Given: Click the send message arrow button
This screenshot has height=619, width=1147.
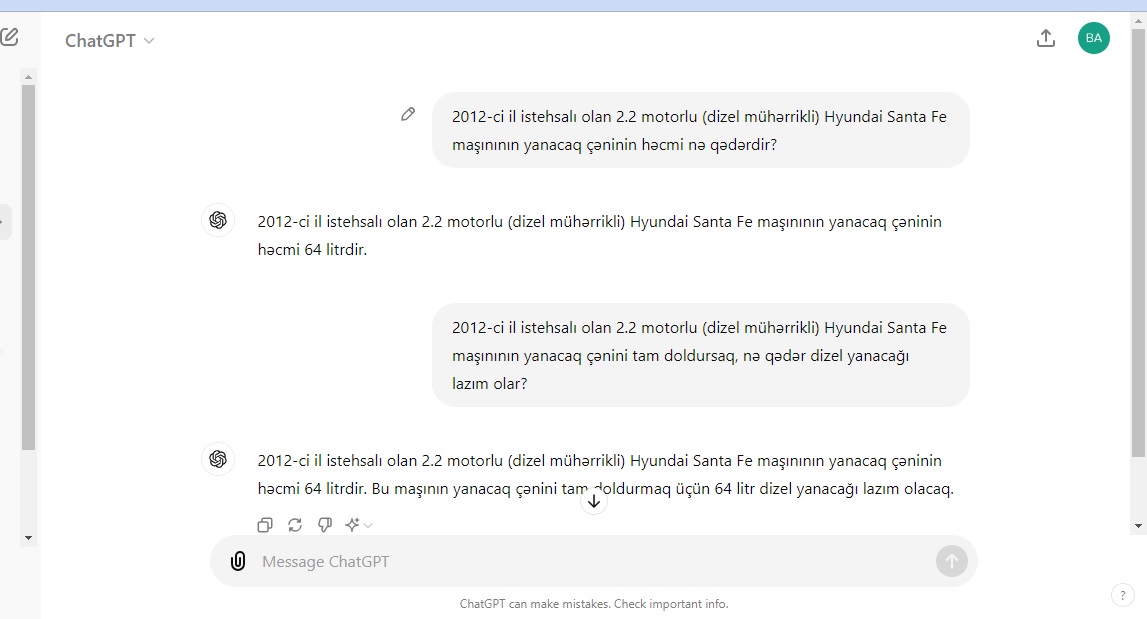Looking at the screenshot, I should pos(952,561).
